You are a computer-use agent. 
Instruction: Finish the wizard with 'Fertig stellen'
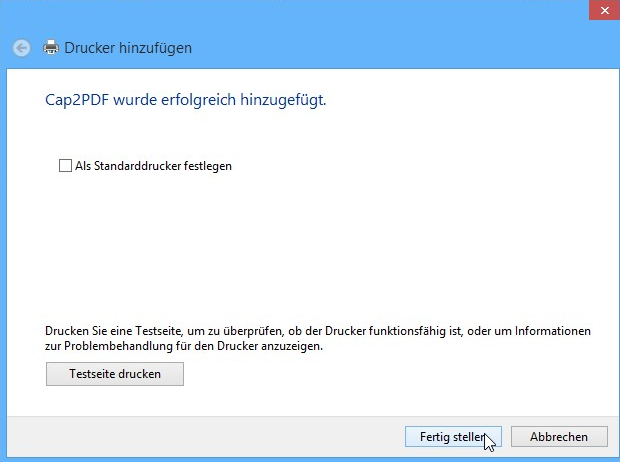point(452,437)
